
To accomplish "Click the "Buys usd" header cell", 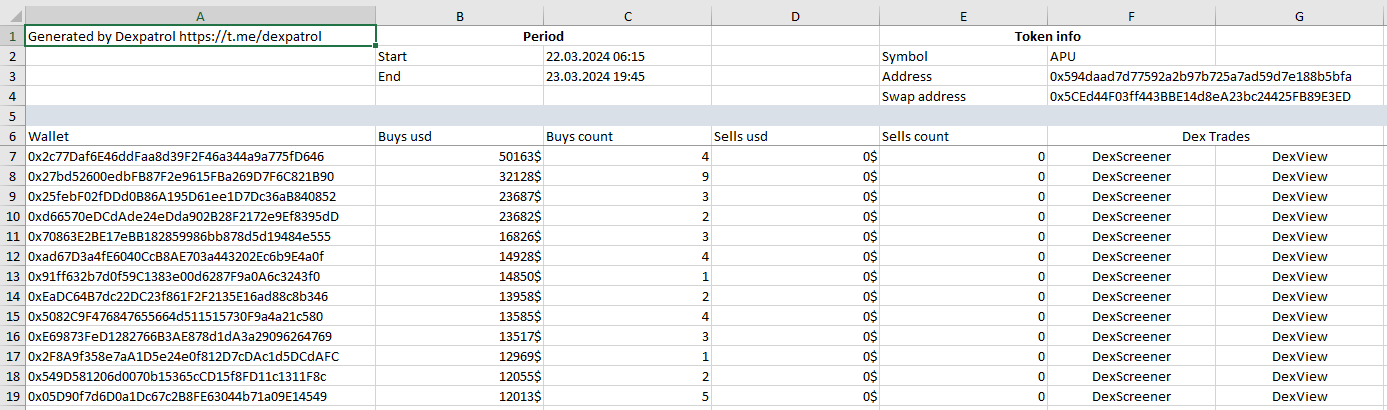I will pyautogui.click(x=459, y=137).
